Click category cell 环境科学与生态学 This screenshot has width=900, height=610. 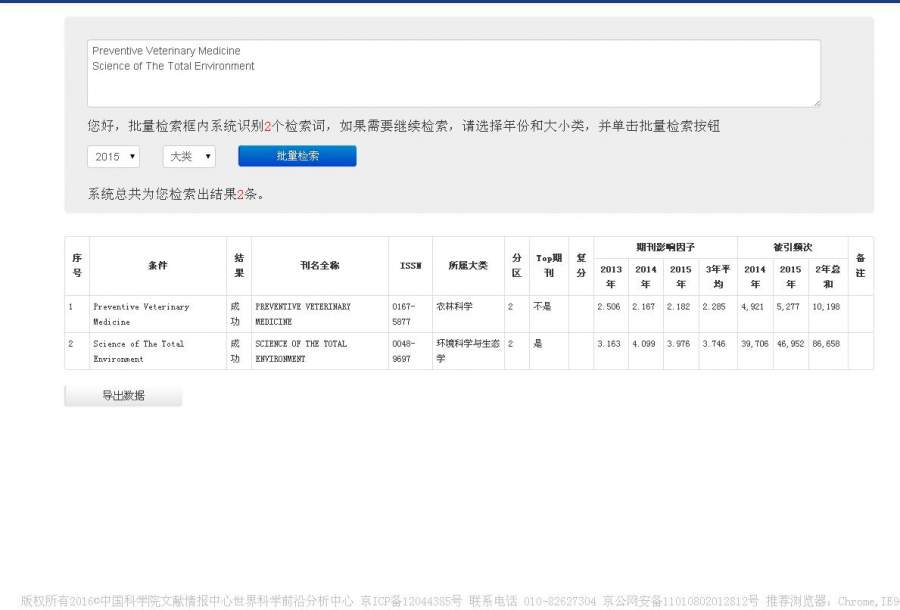(468, 351)
